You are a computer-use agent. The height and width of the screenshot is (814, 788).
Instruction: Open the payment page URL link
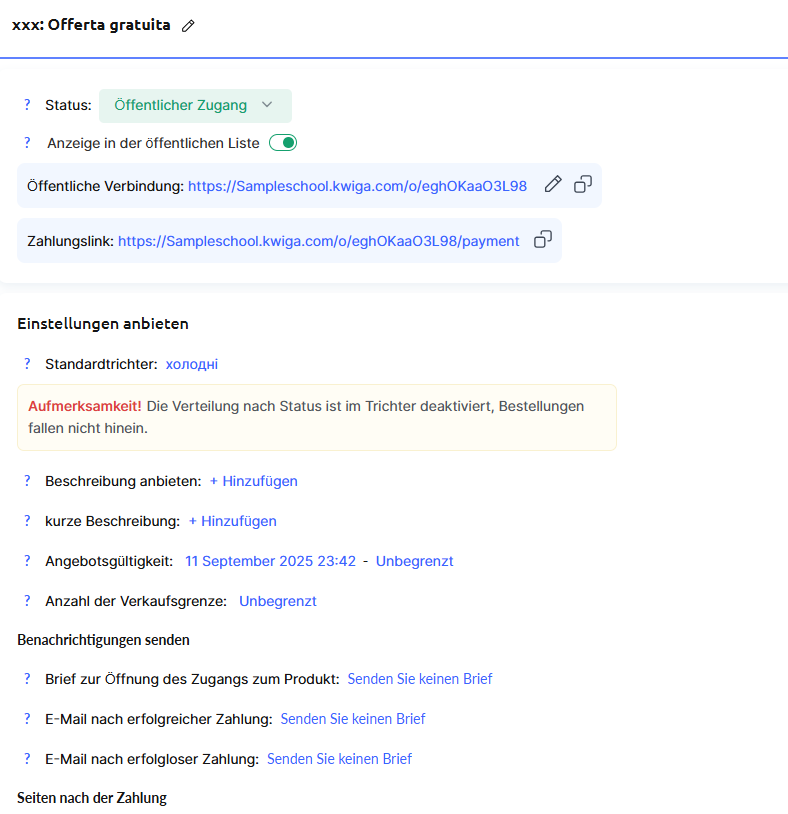pyautogui.click(x=319, y=241)
